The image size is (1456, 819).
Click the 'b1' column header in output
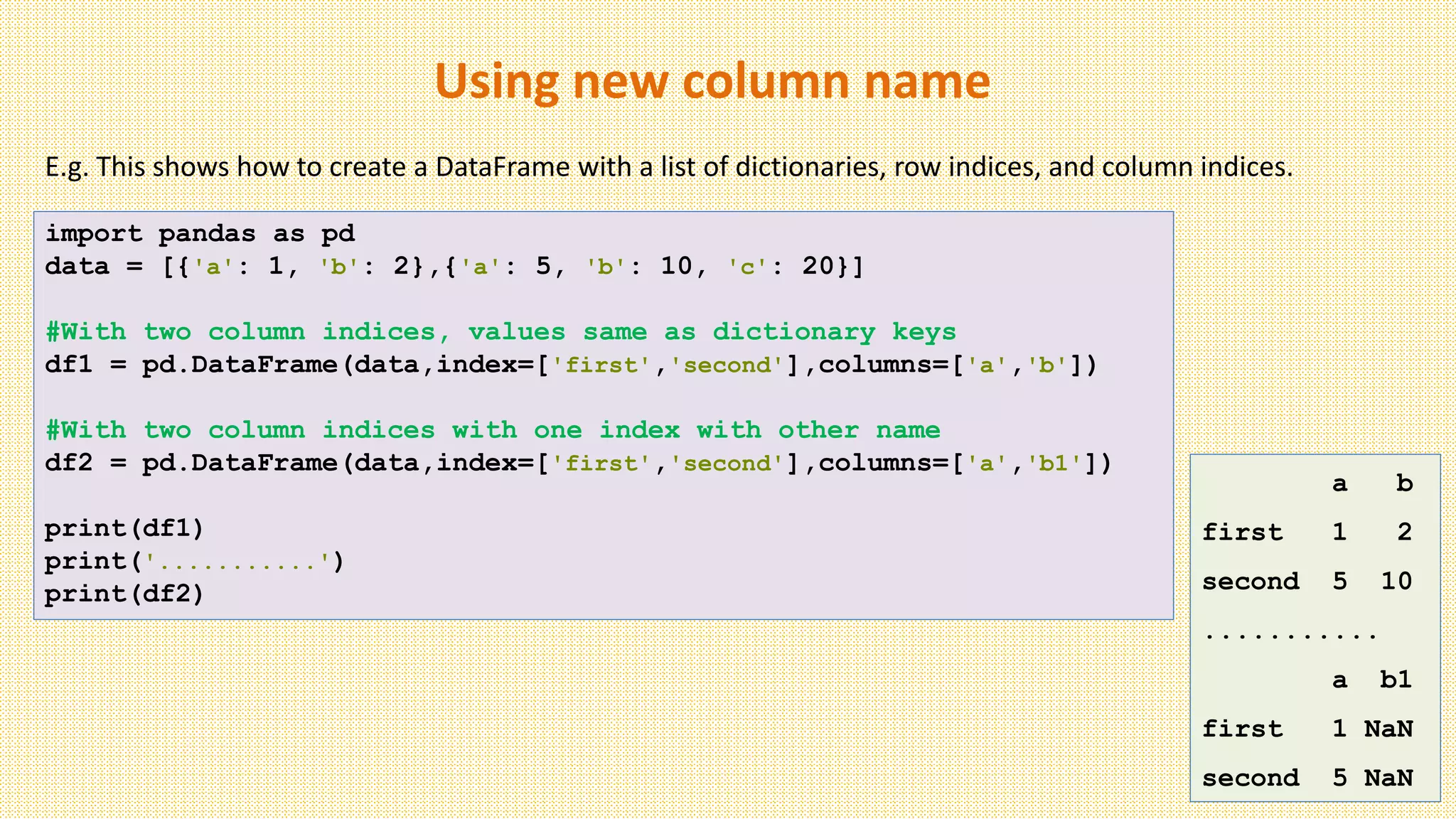(1396, 680)
